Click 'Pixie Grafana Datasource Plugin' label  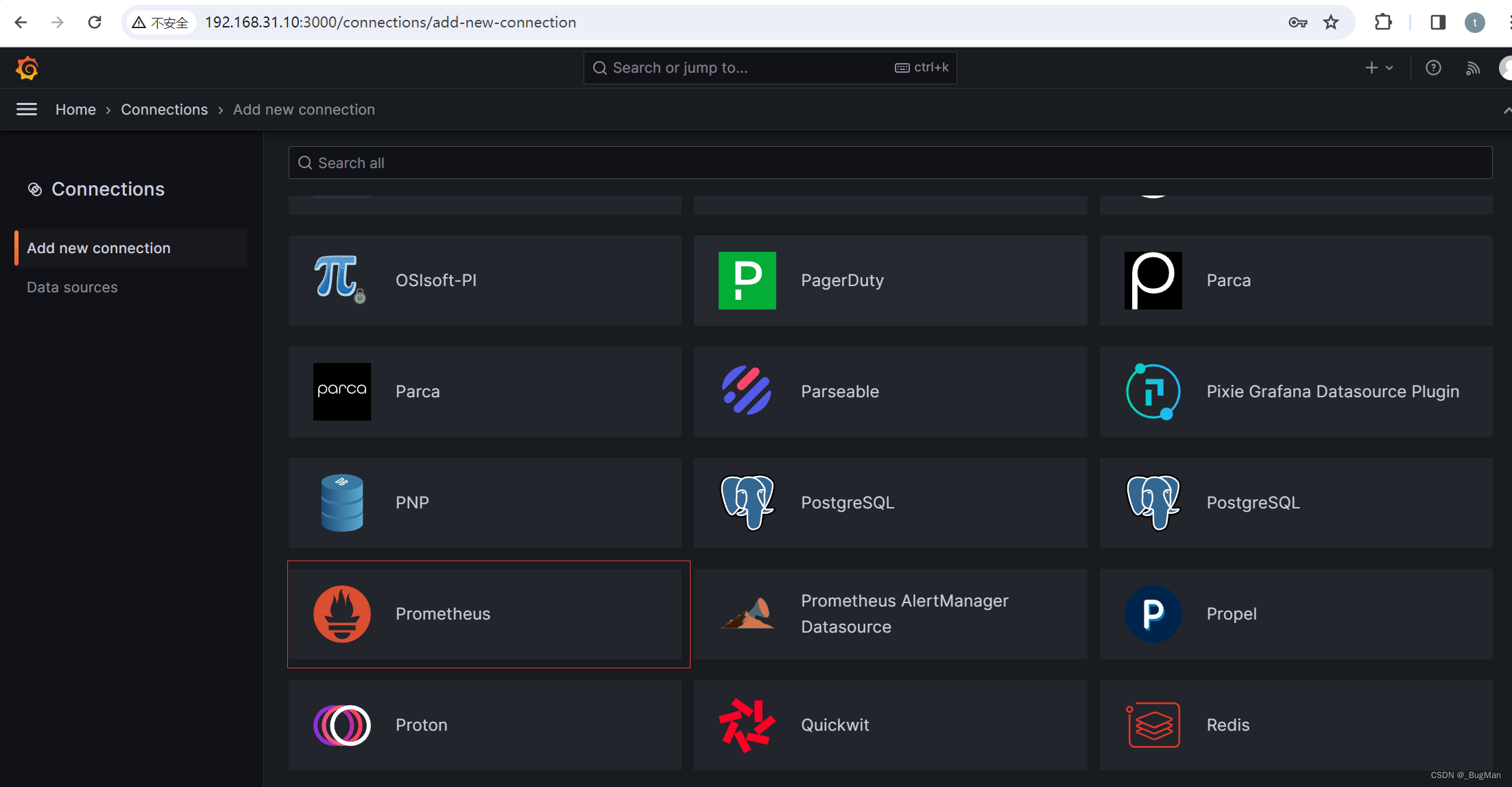coord(1332,392)
